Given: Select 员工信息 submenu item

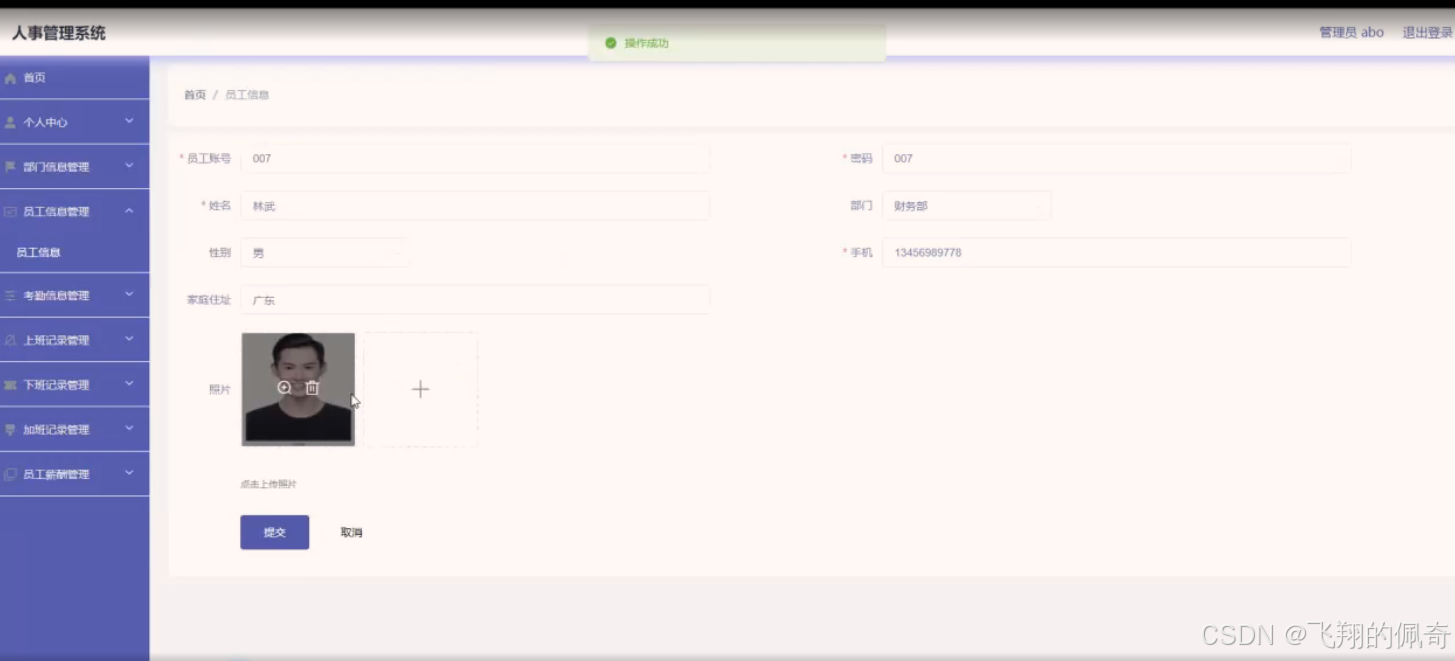Looking at the screenshot, I should click(74, 252).
